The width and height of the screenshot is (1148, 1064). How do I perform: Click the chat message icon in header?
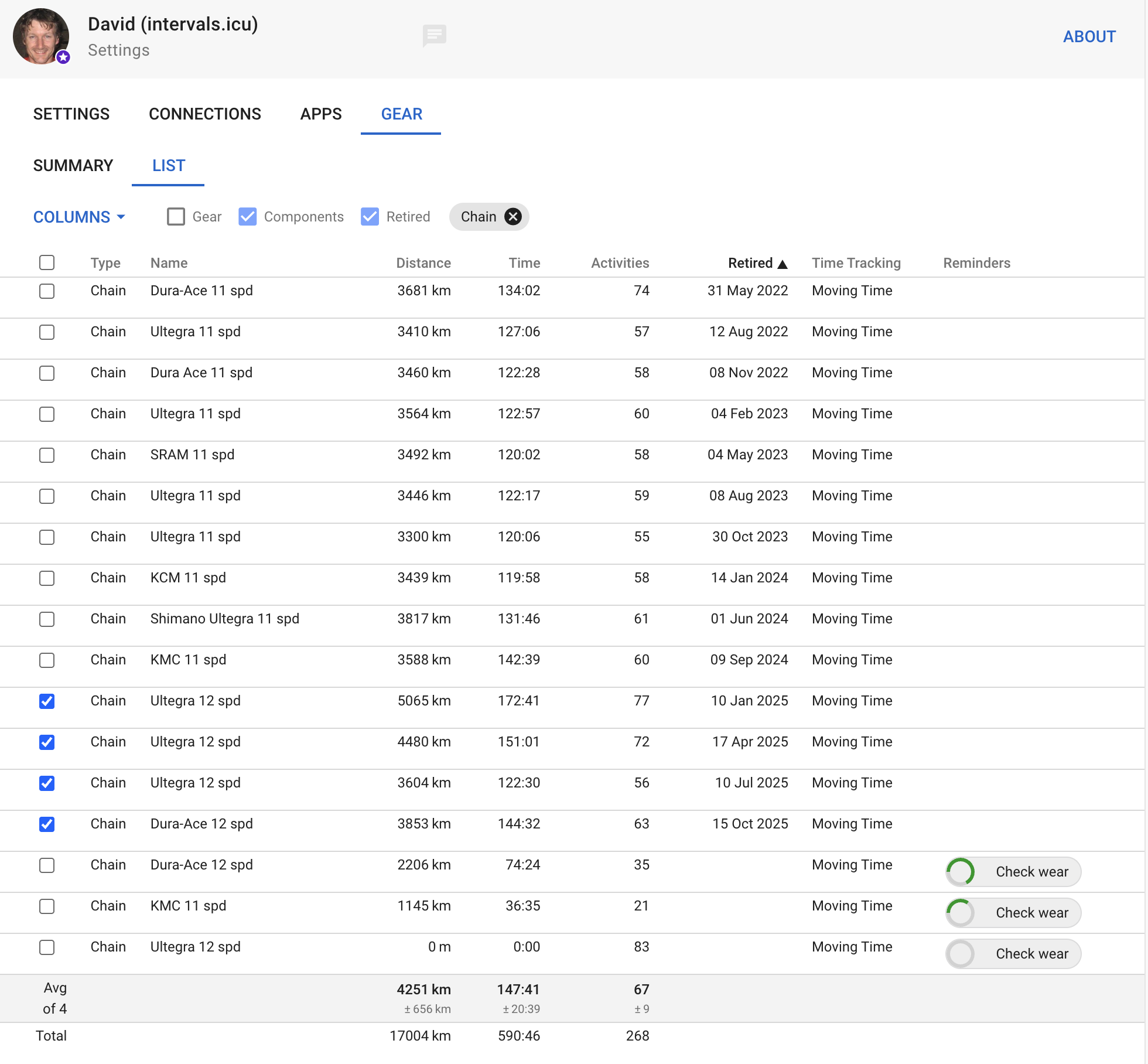tap(434, 35)
